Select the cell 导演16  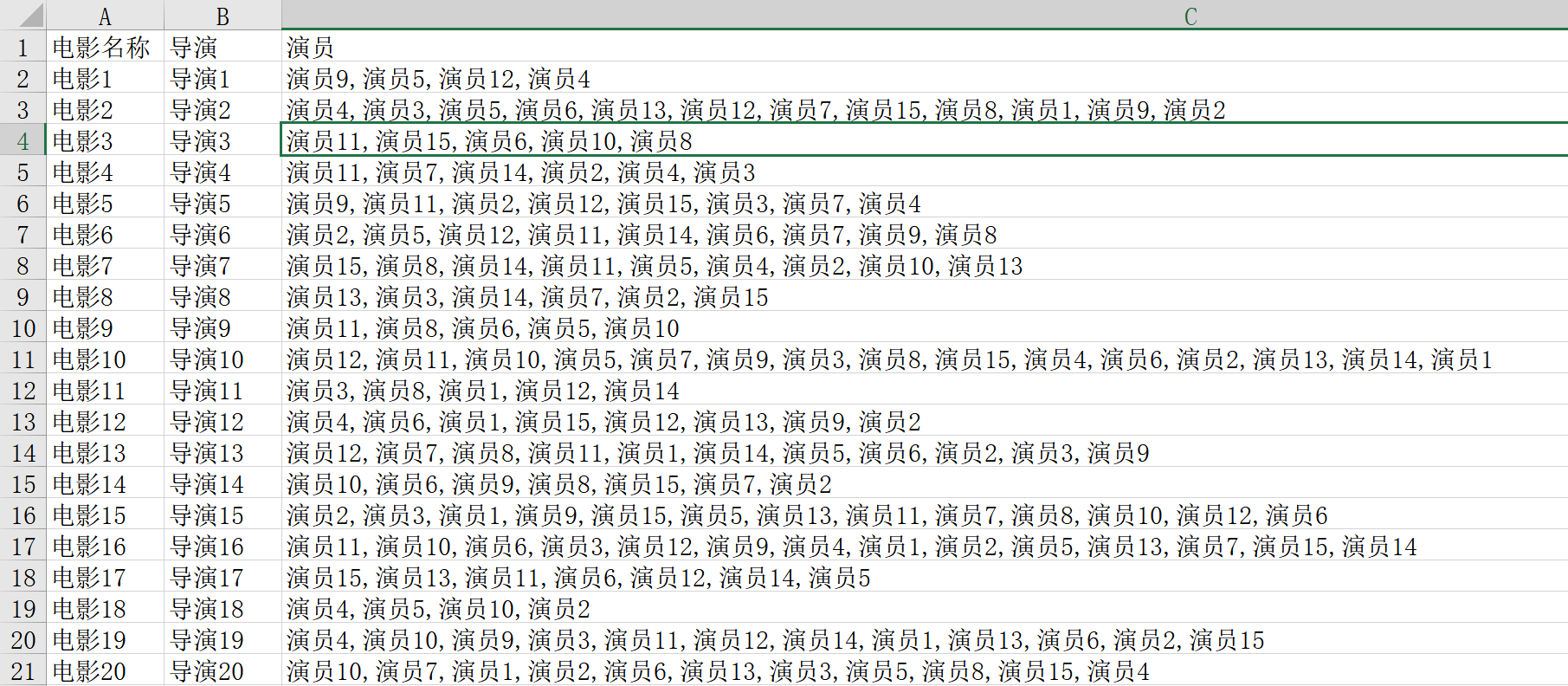pos(223,546)
